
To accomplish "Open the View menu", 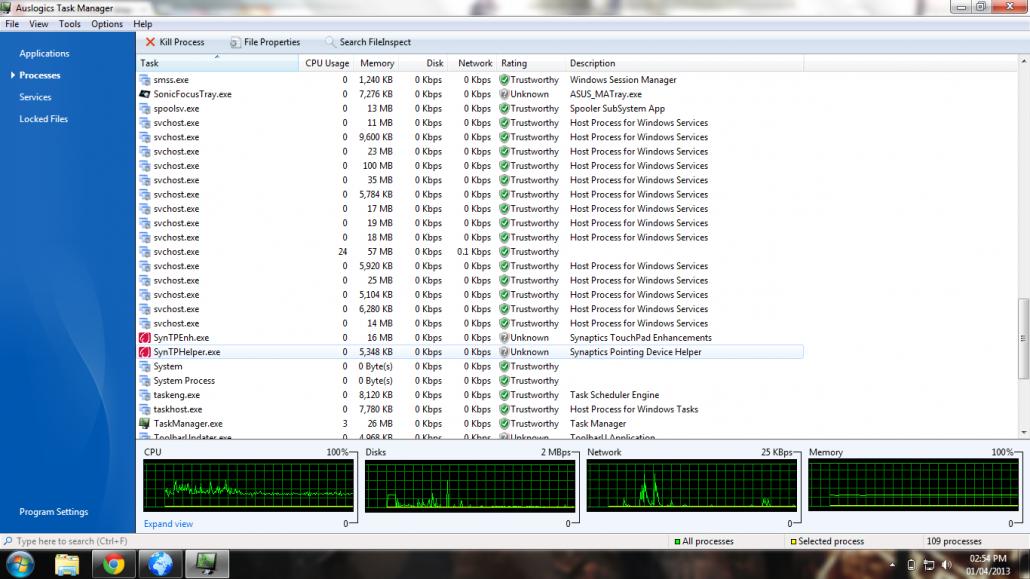I will (x=39, y=24).
